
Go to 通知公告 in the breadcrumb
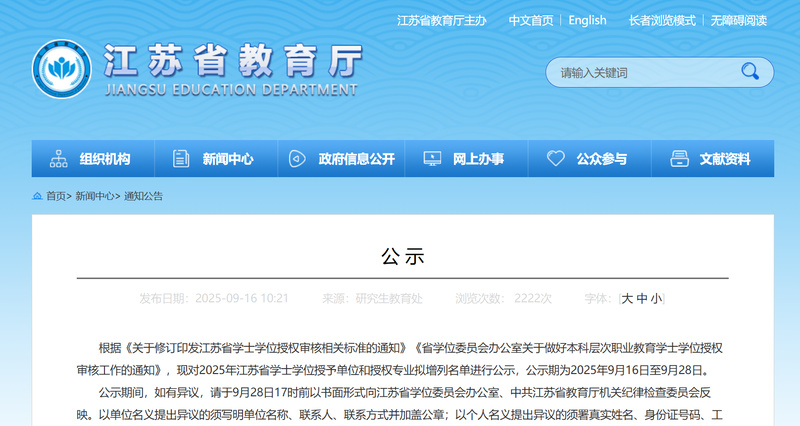[x=143, y=196]
